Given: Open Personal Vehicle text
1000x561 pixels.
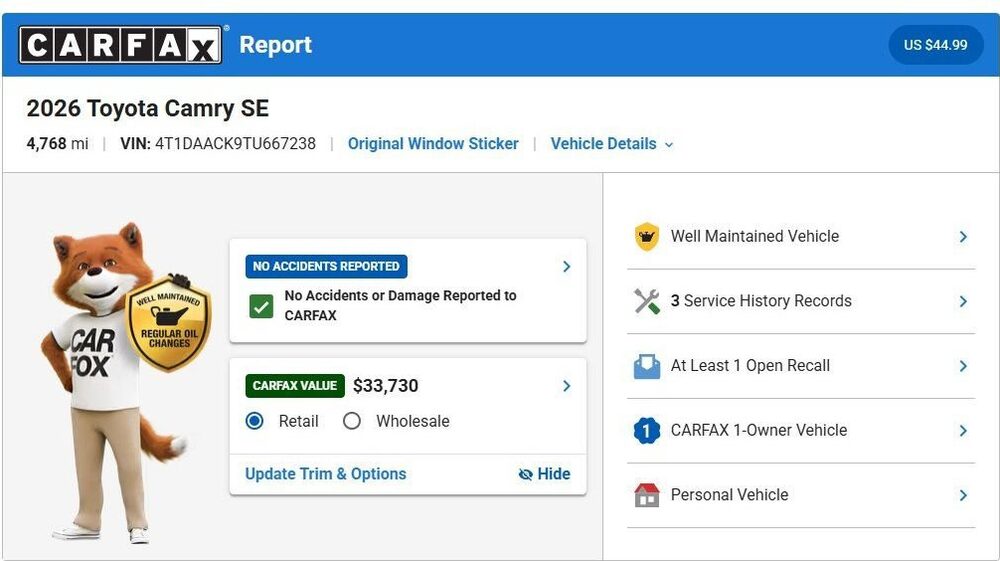Looking at the screenshot, I should tap(729, 495).
